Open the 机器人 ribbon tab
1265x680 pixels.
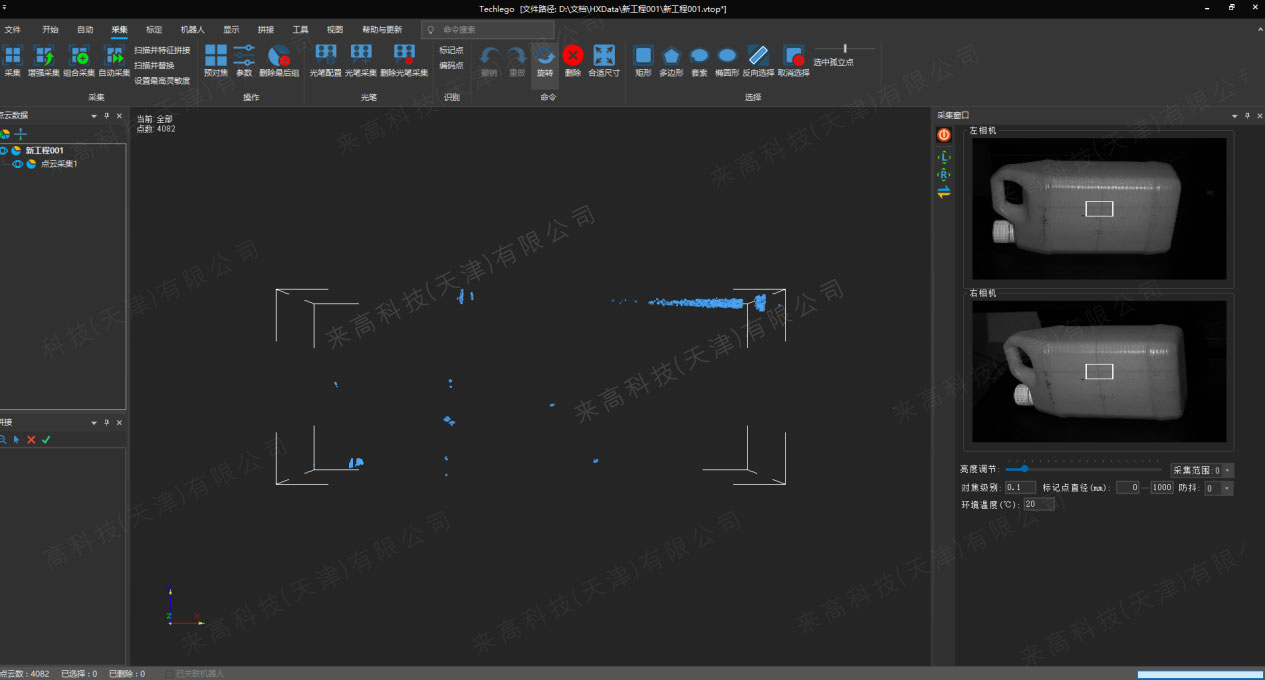193,30
